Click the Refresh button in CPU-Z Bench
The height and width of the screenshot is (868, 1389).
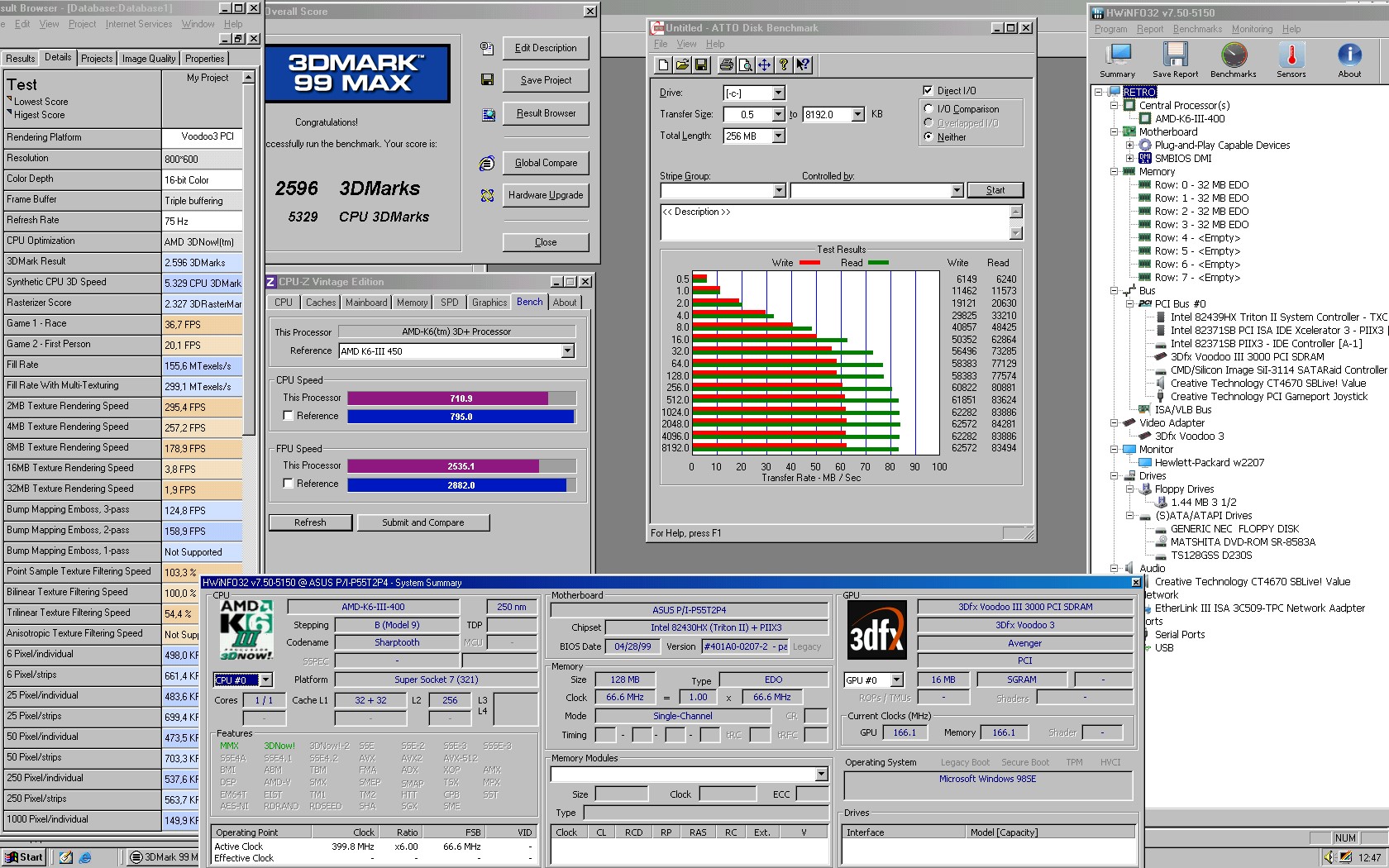pos(310,522)
